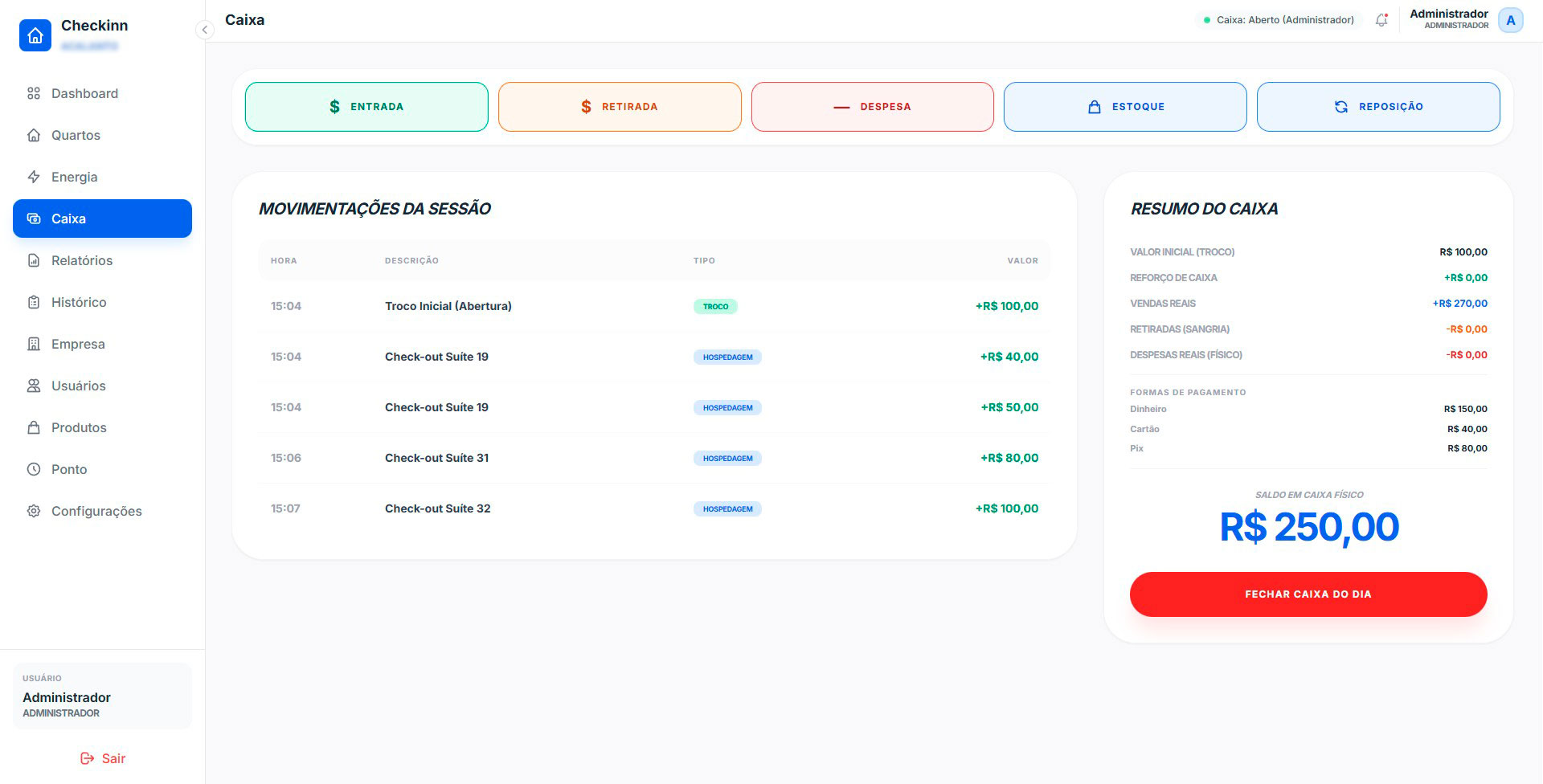
Task: Click the Vendas Reais +R$ 270,00 value
Action: 1459,304
